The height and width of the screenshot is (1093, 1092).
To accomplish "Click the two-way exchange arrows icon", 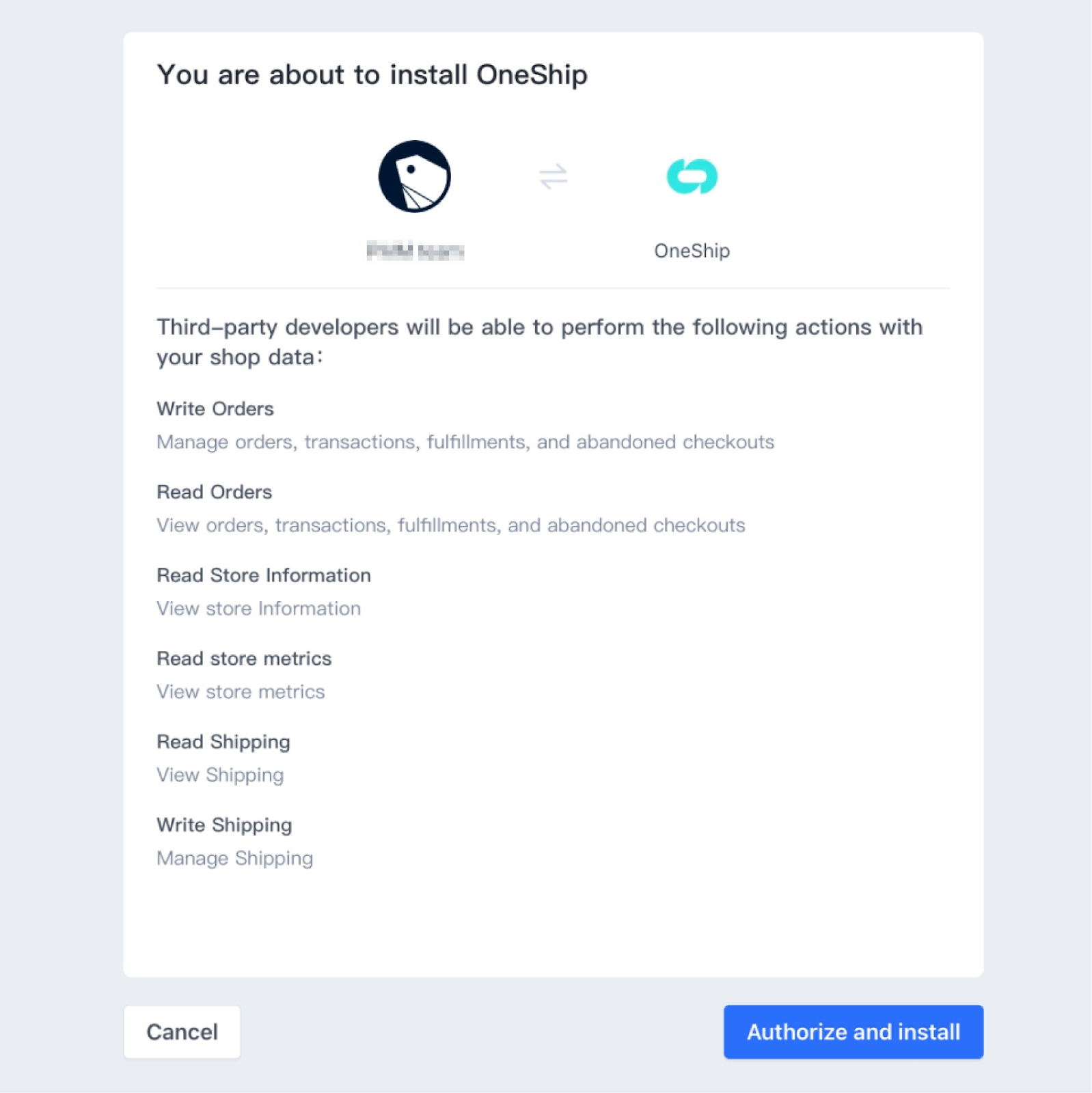I will pyautogui.click(x=553, y=176).
